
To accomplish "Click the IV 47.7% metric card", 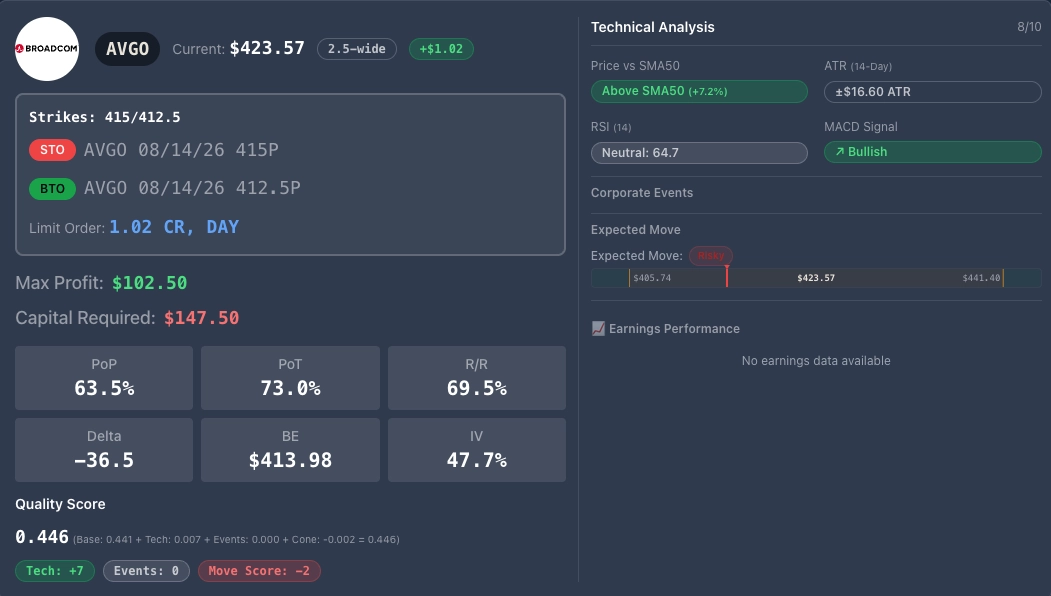I will (477, 450).
